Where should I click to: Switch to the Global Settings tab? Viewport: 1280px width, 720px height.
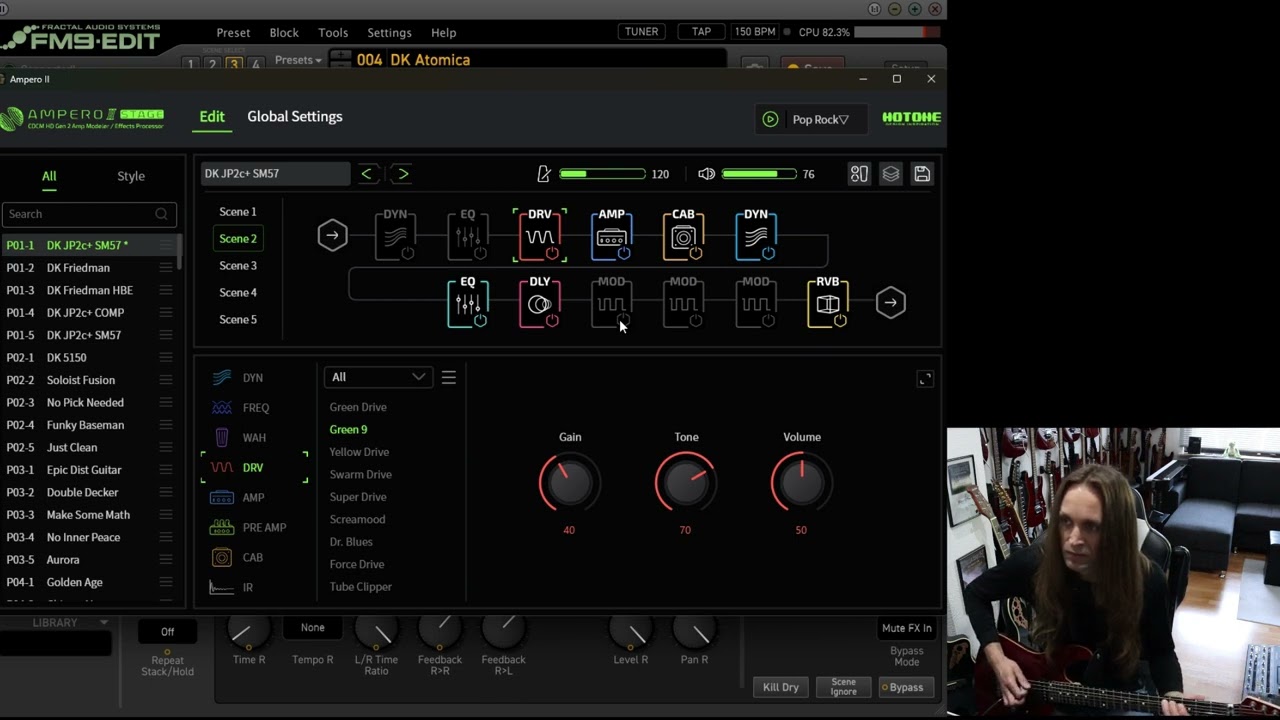click(295, 117)
